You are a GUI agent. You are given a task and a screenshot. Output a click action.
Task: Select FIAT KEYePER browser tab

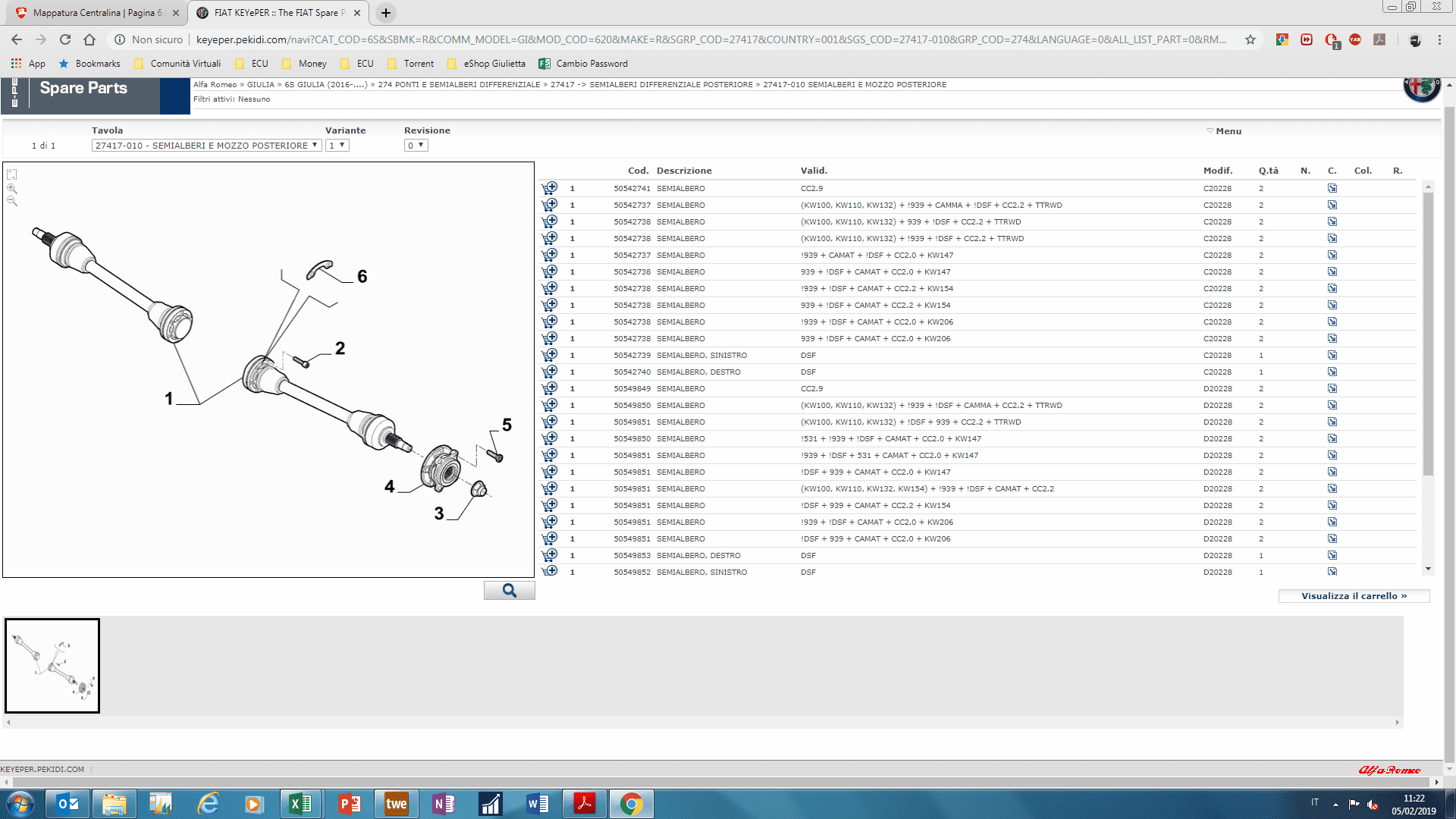[278, 13]
